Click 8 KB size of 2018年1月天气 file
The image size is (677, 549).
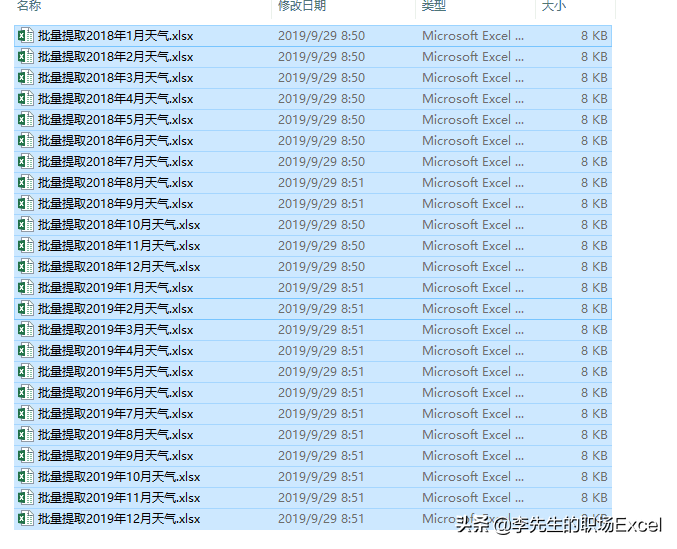click(x=594, y=36)
